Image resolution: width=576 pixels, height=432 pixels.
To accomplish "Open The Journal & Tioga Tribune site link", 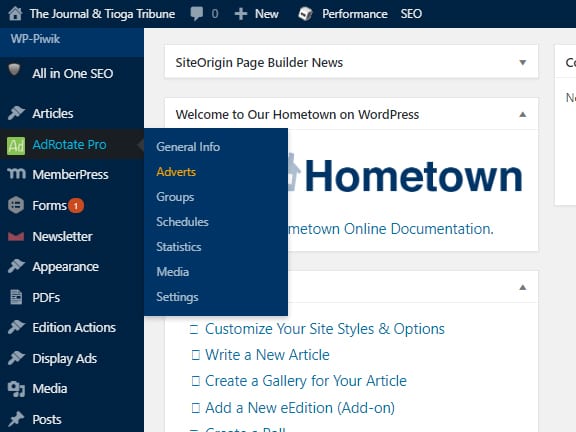I will point(102,14).
